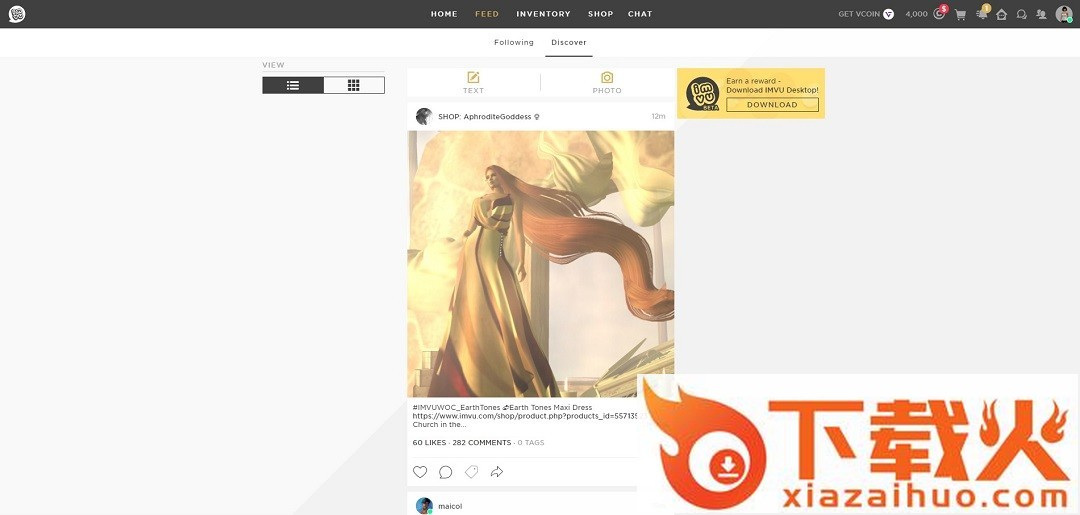1080x515 pixels.
Task: Click the 4,000 credits amount
Action: coord(916,14)
